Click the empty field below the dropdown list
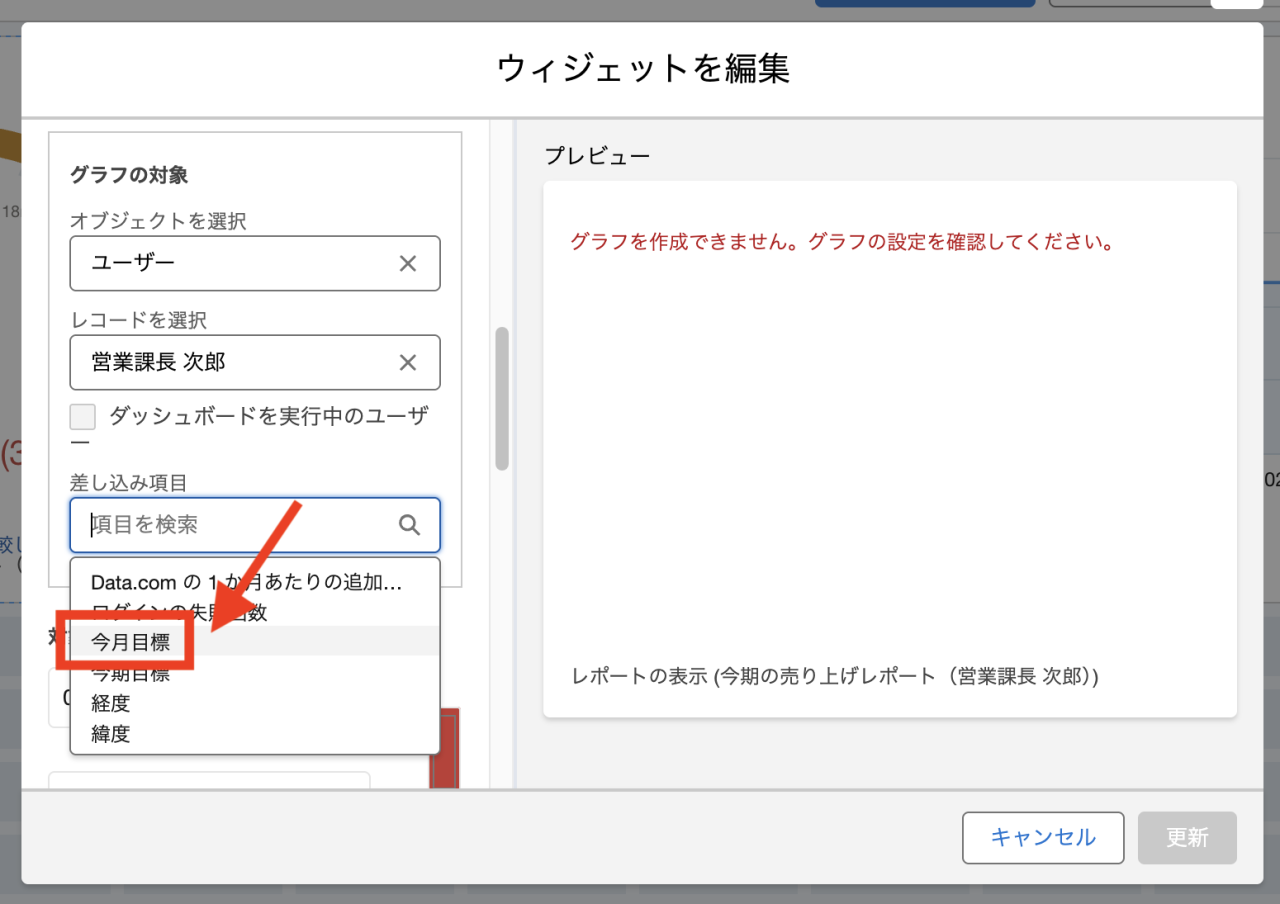Viewport: 1280px width, 904px height. click(x=209, y=780)
